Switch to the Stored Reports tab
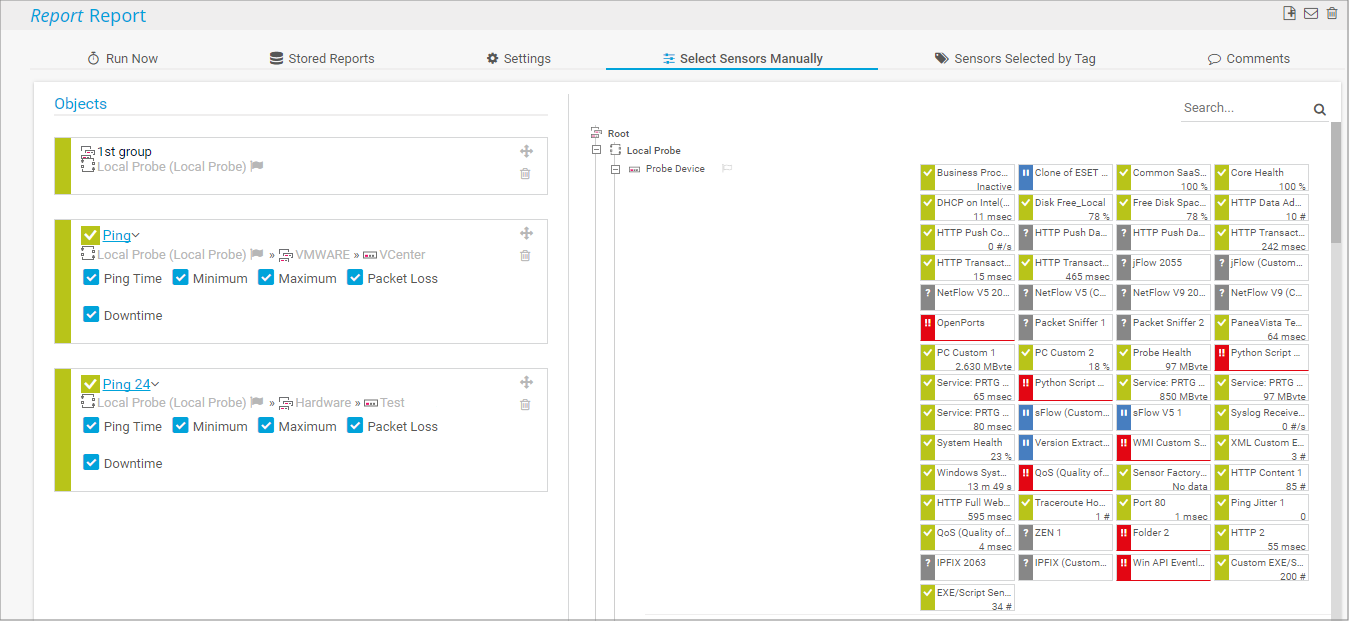The width and height of the screenshot is (1349, 621). (322, 59)
